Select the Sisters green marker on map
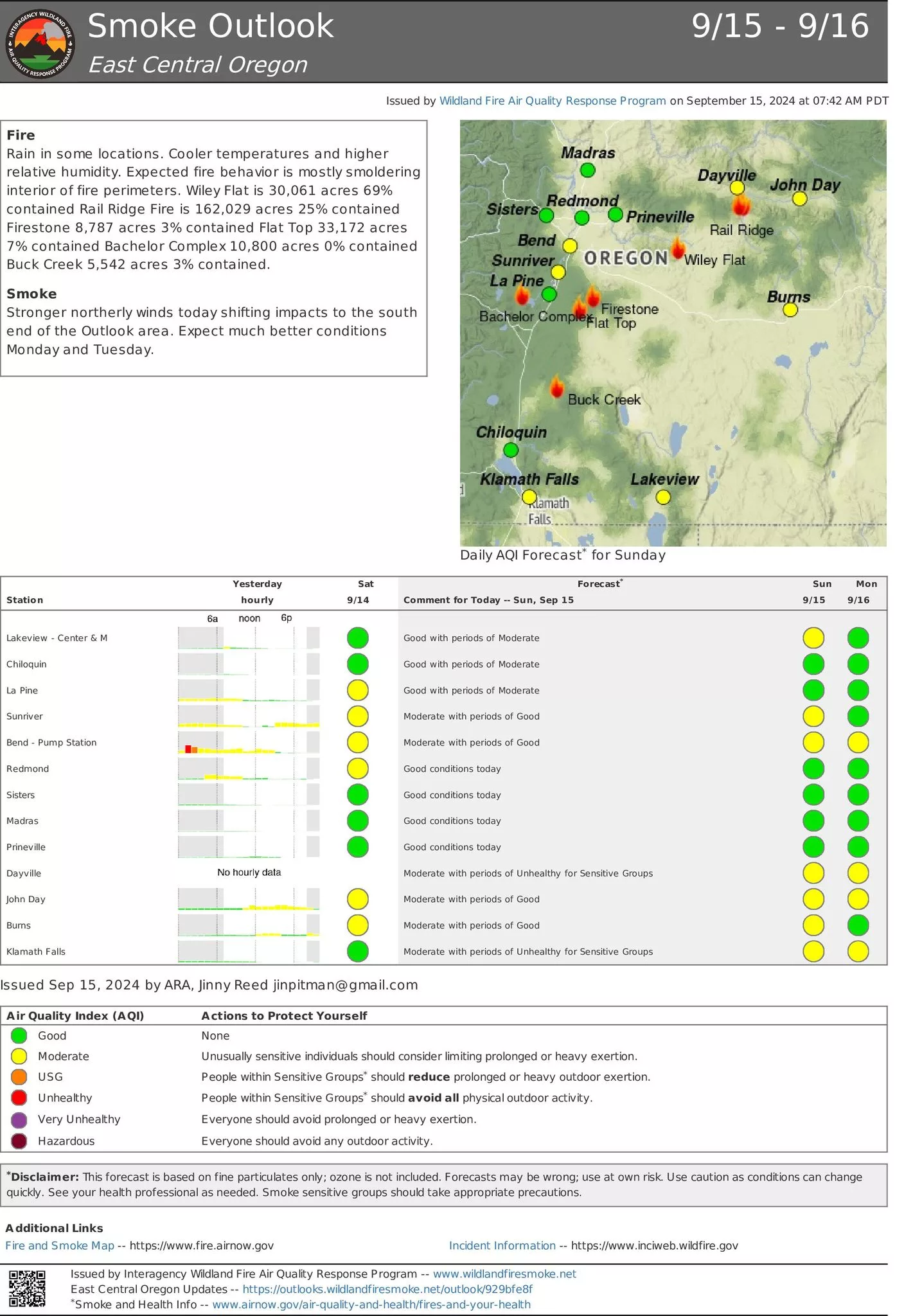 click(546, 216)
